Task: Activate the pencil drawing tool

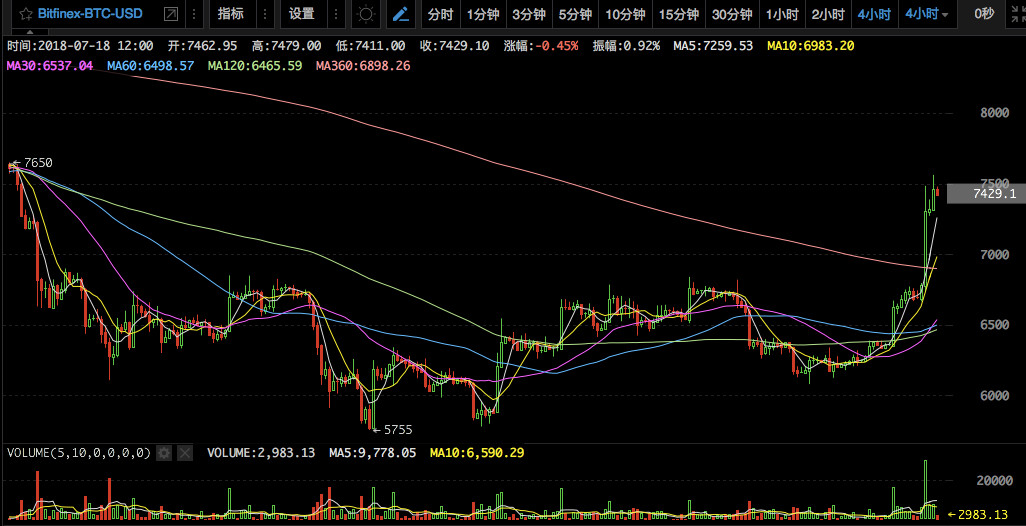Action: pyautogui.click(x=401, y=14)
